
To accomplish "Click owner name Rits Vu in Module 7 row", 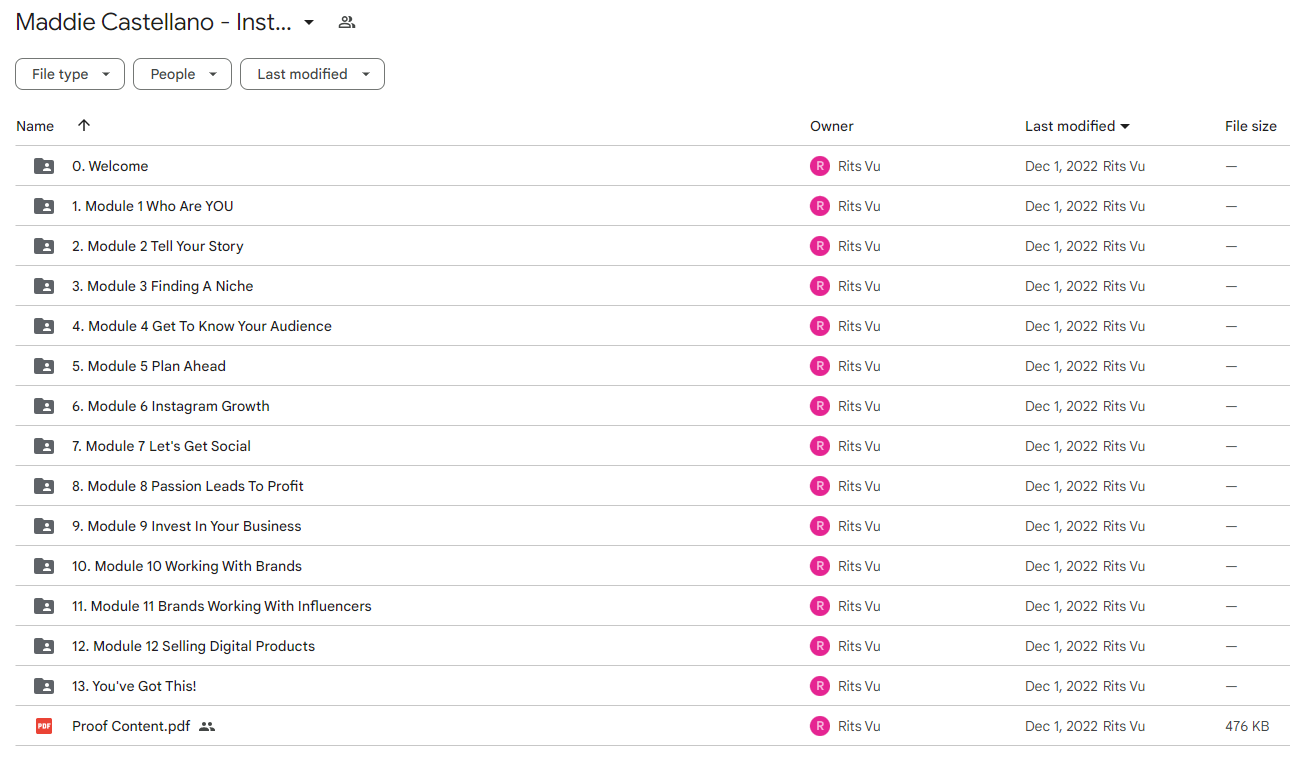I will [x=859, y=446].
